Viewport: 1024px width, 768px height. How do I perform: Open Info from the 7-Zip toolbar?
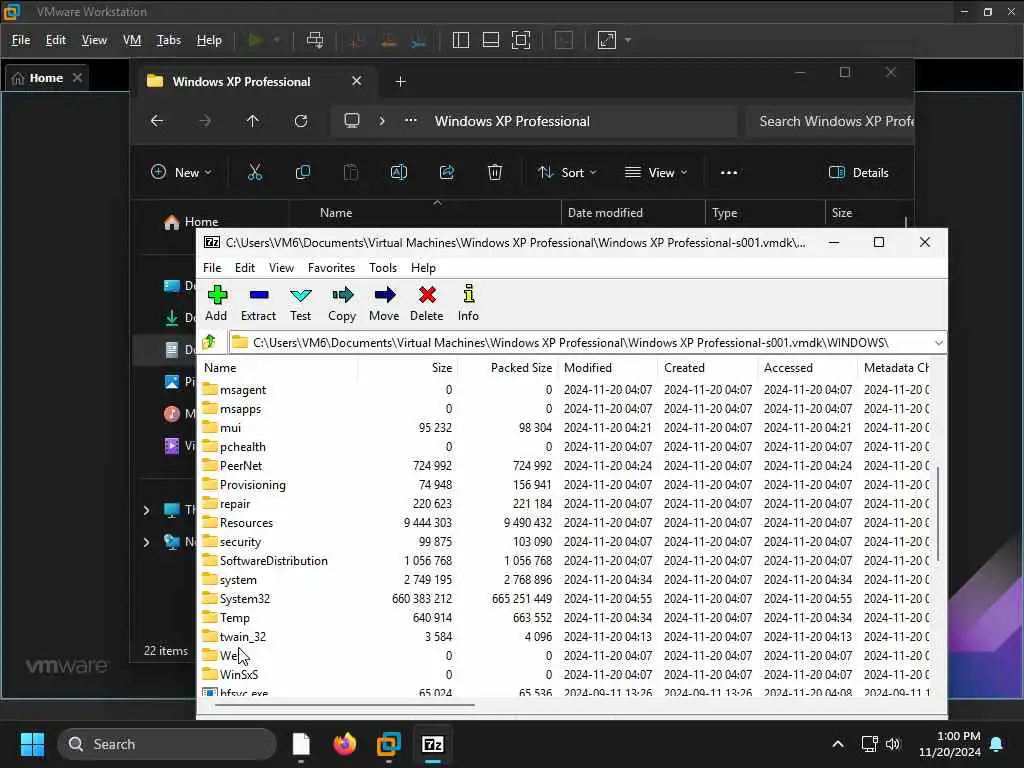(x=468, y=304)
